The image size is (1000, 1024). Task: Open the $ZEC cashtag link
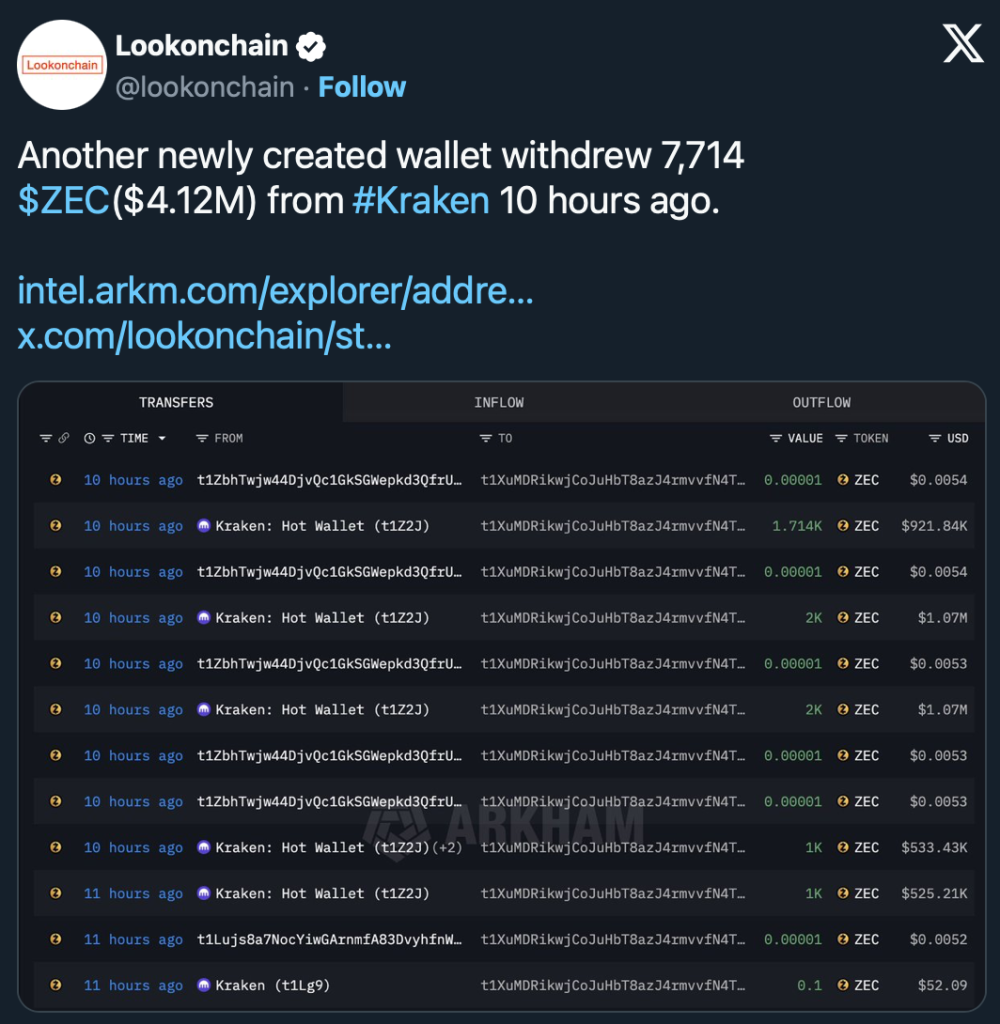point(63,200)
